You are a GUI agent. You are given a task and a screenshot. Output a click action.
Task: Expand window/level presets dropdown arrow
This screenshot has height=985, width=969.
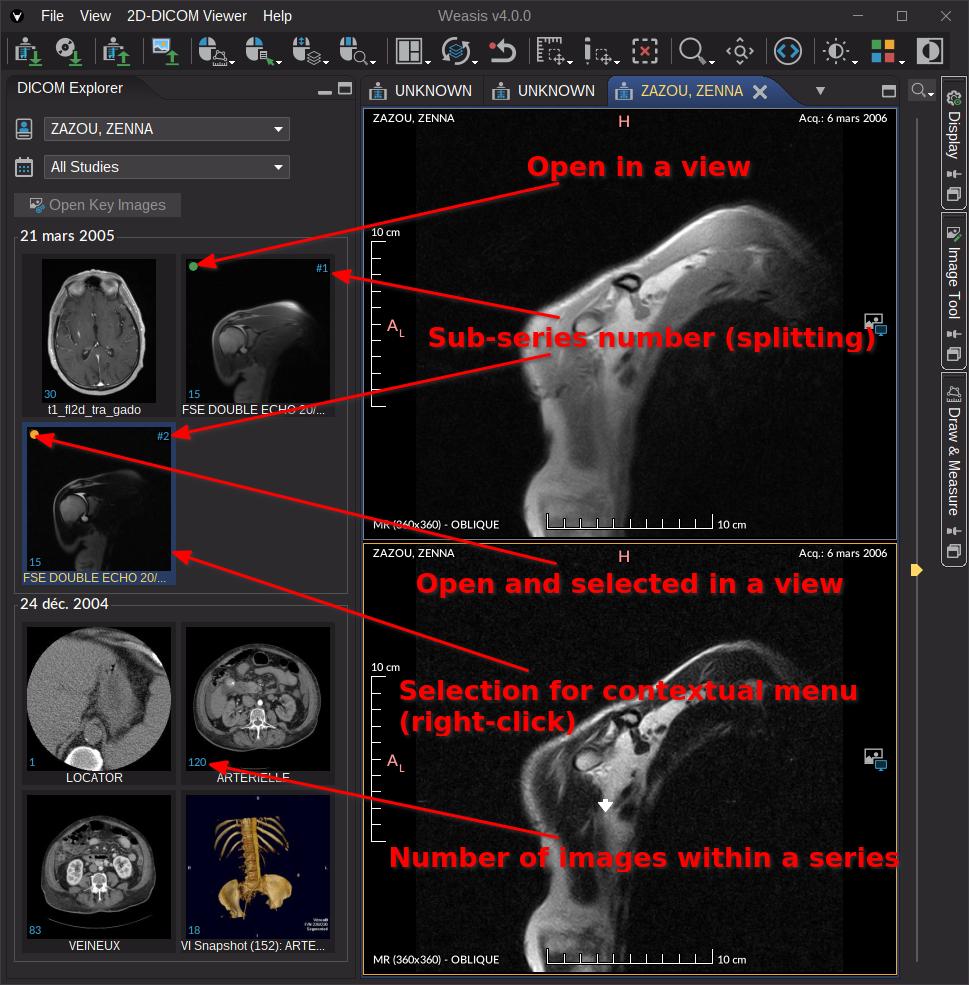pyautogui.click(x=855, y=62)
